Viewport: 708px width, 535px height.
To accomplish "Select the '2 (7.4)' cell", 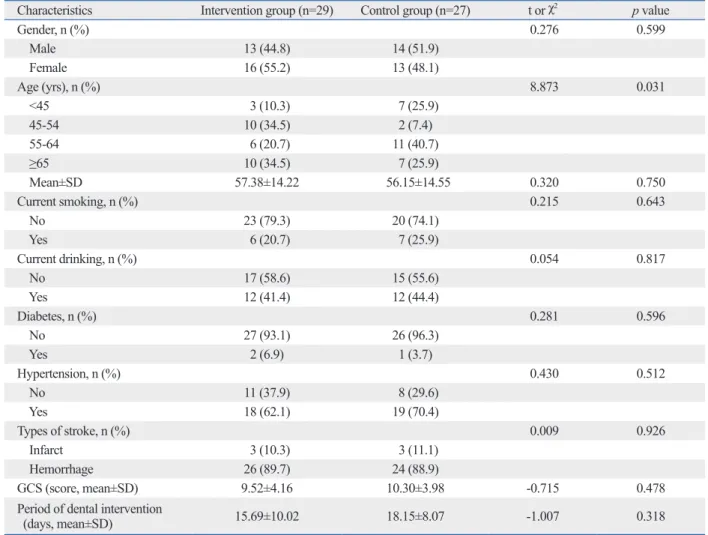I will (x=415, y=125).
